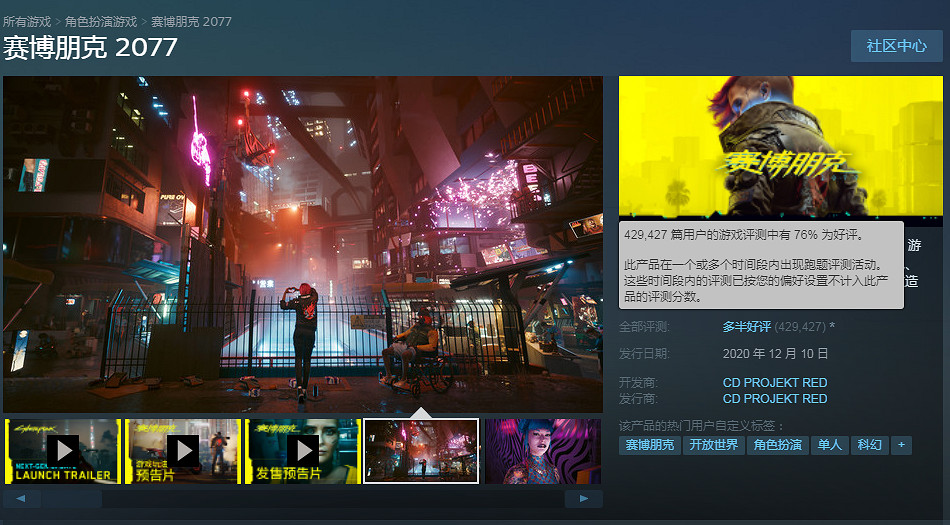Open the 社区中心 community hub
The width and height of the screenshot is (950, 525).
[x=897, y=46]
